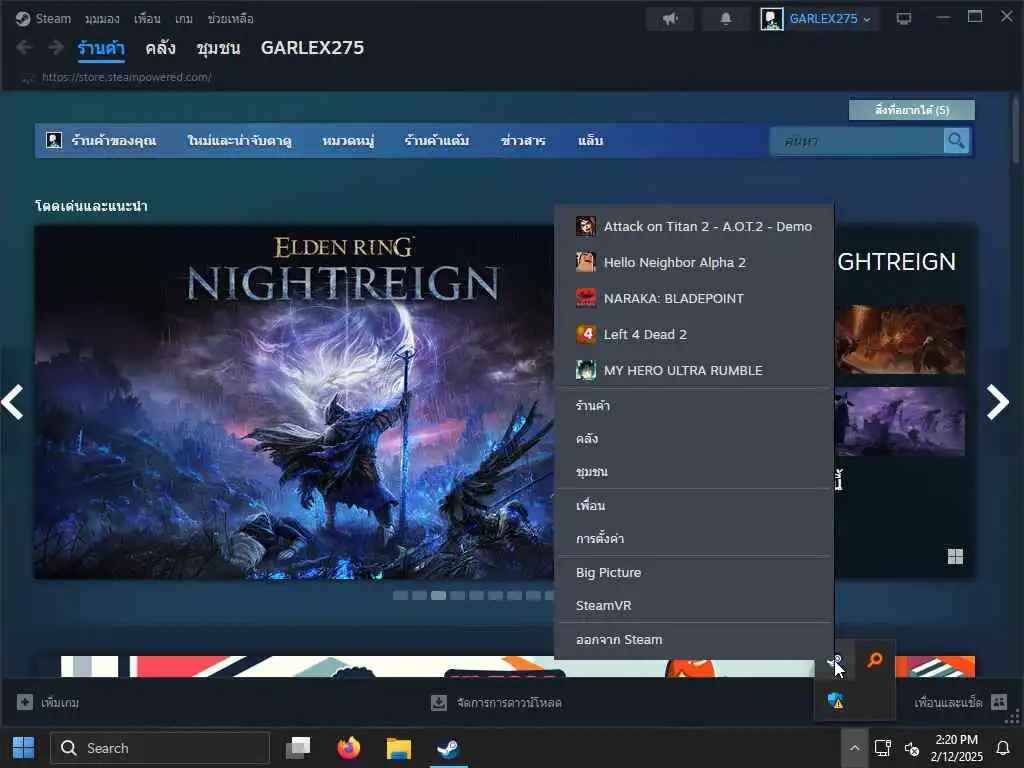Click the Steam tray icon
Screen dimensions: 1024x768
point(834,662)
